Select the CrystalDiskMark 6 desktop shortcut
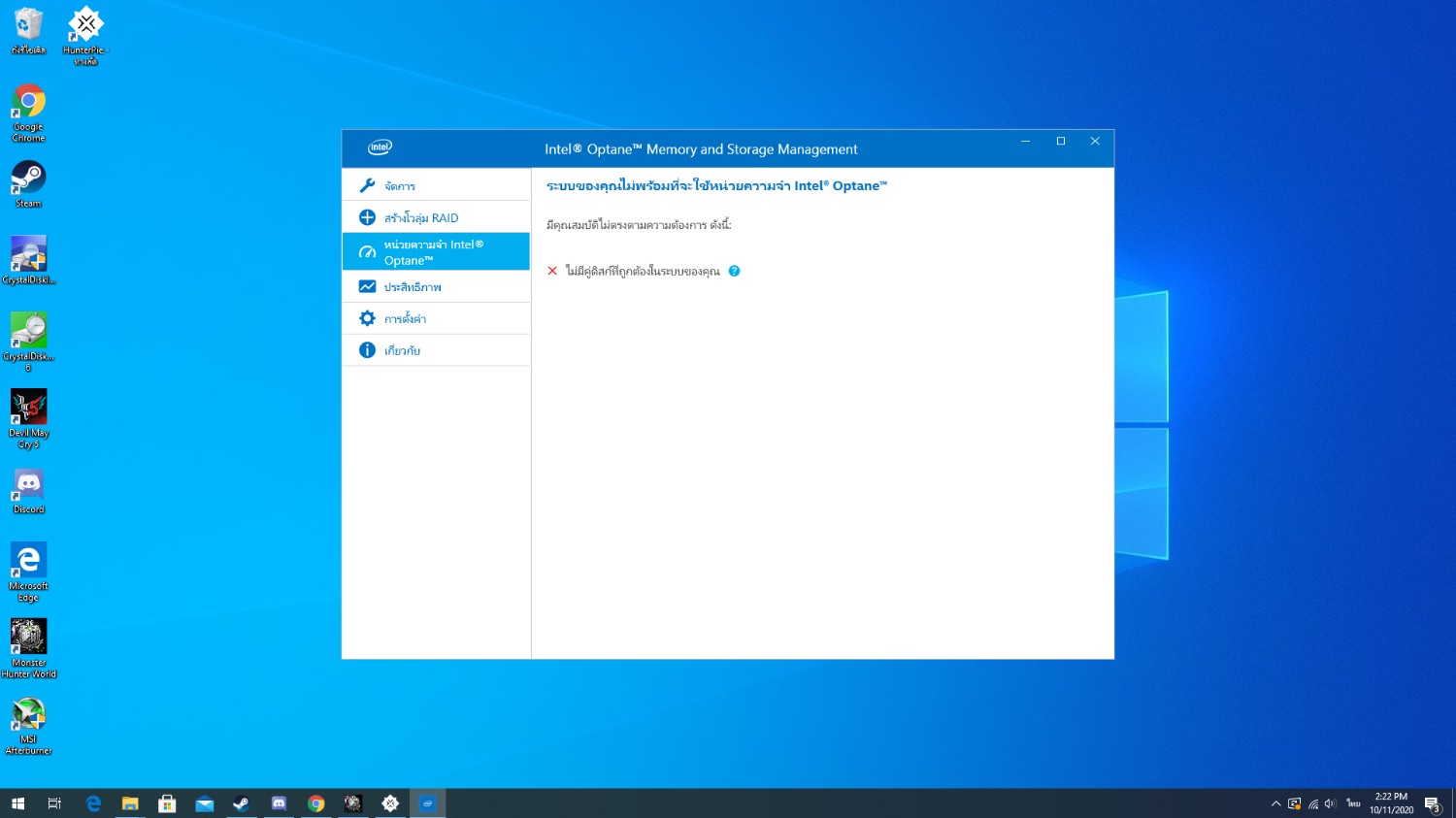1456x818 pixels. 29,343
